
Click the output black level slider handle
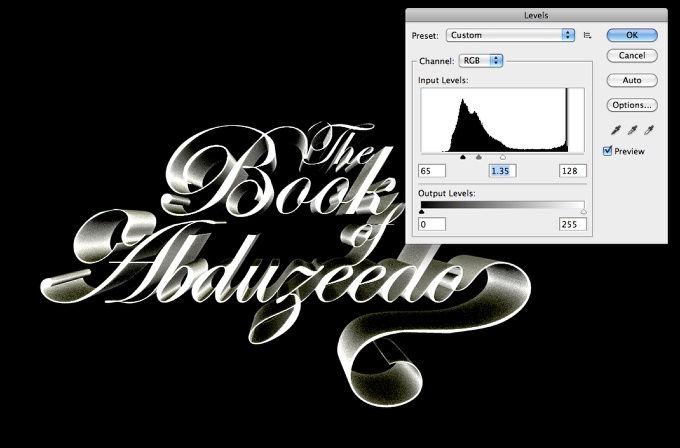click(422, 212)
